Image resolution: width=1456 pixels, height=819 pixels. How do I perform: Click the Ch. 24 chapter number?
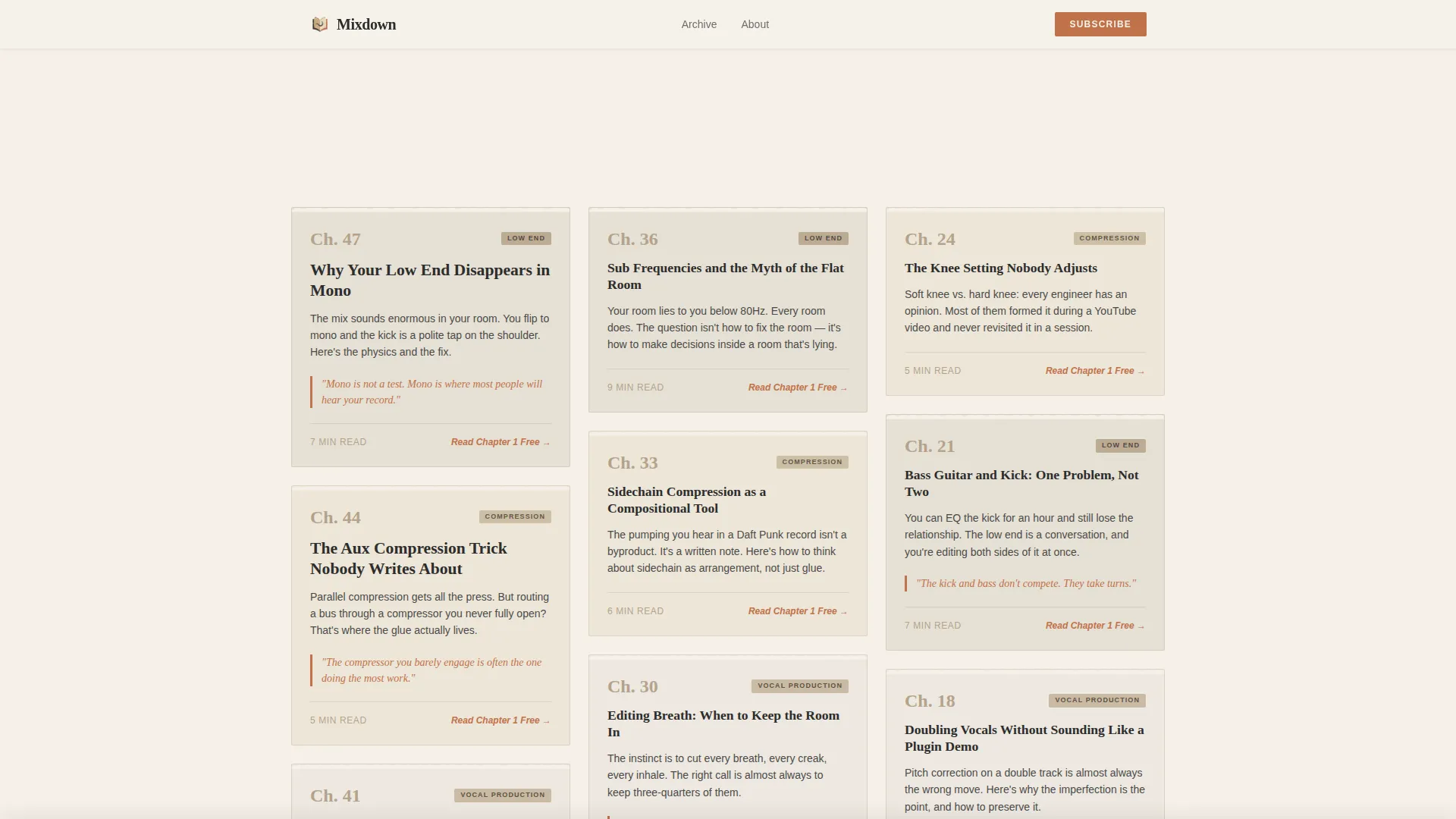[x=930, y=239]
